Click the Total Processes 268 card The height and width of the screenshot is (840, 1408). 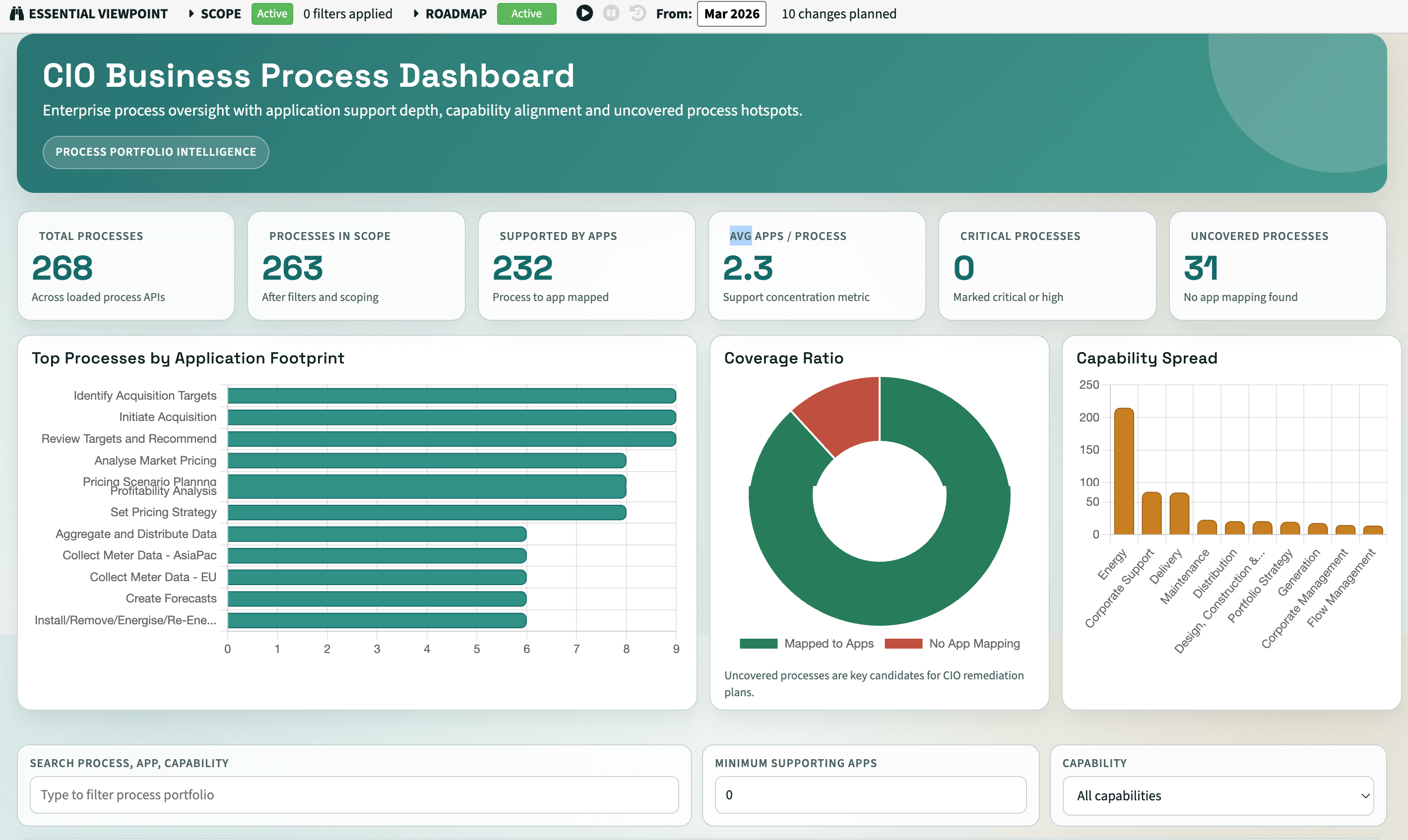[x=126, y=265]
